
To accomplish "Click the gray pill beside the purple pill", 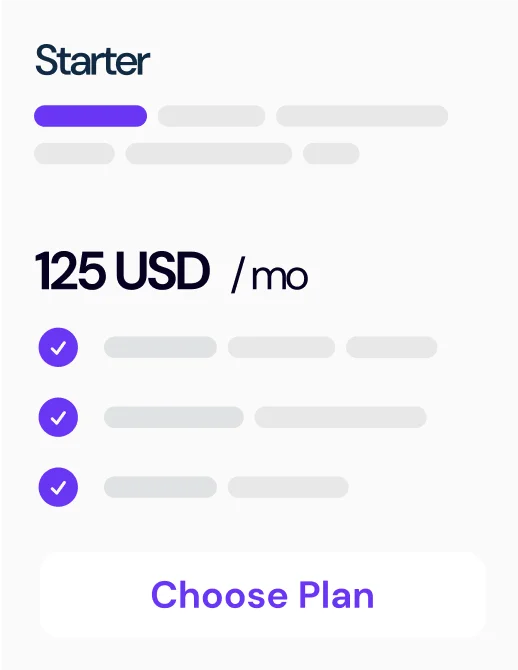I will [212, 116].
